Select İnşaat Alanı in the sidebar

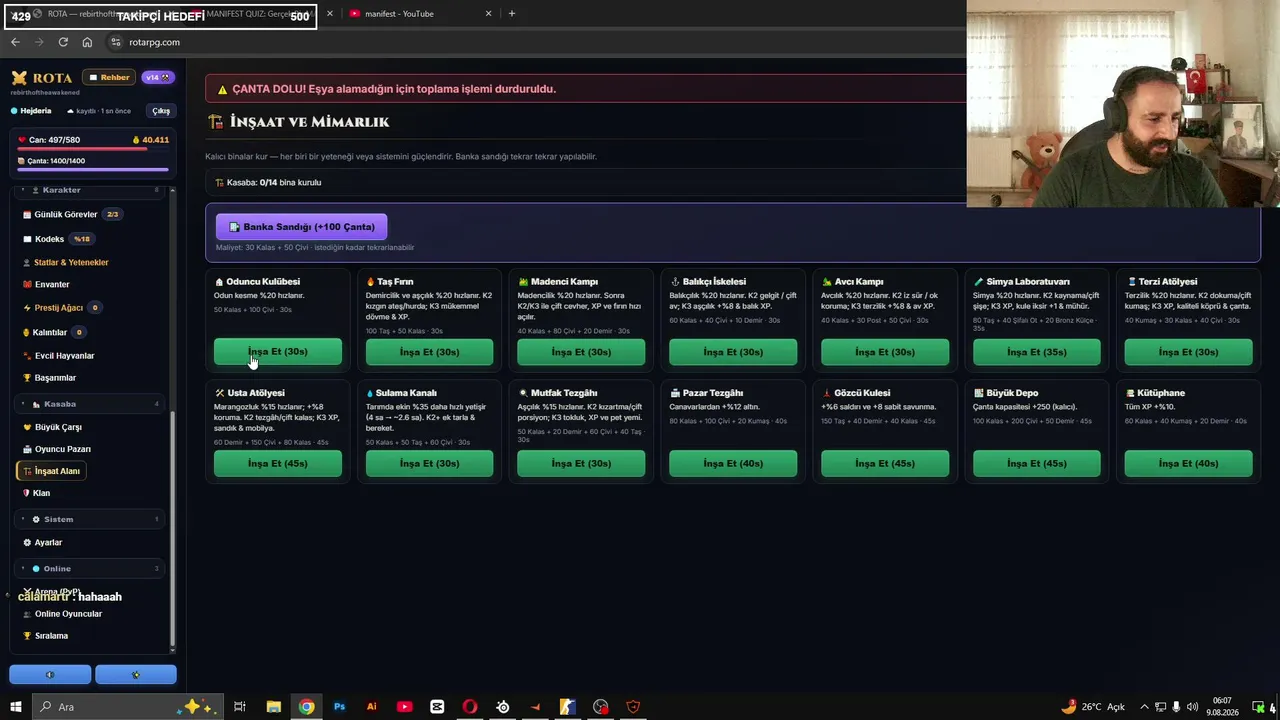(x=51, y=471)
